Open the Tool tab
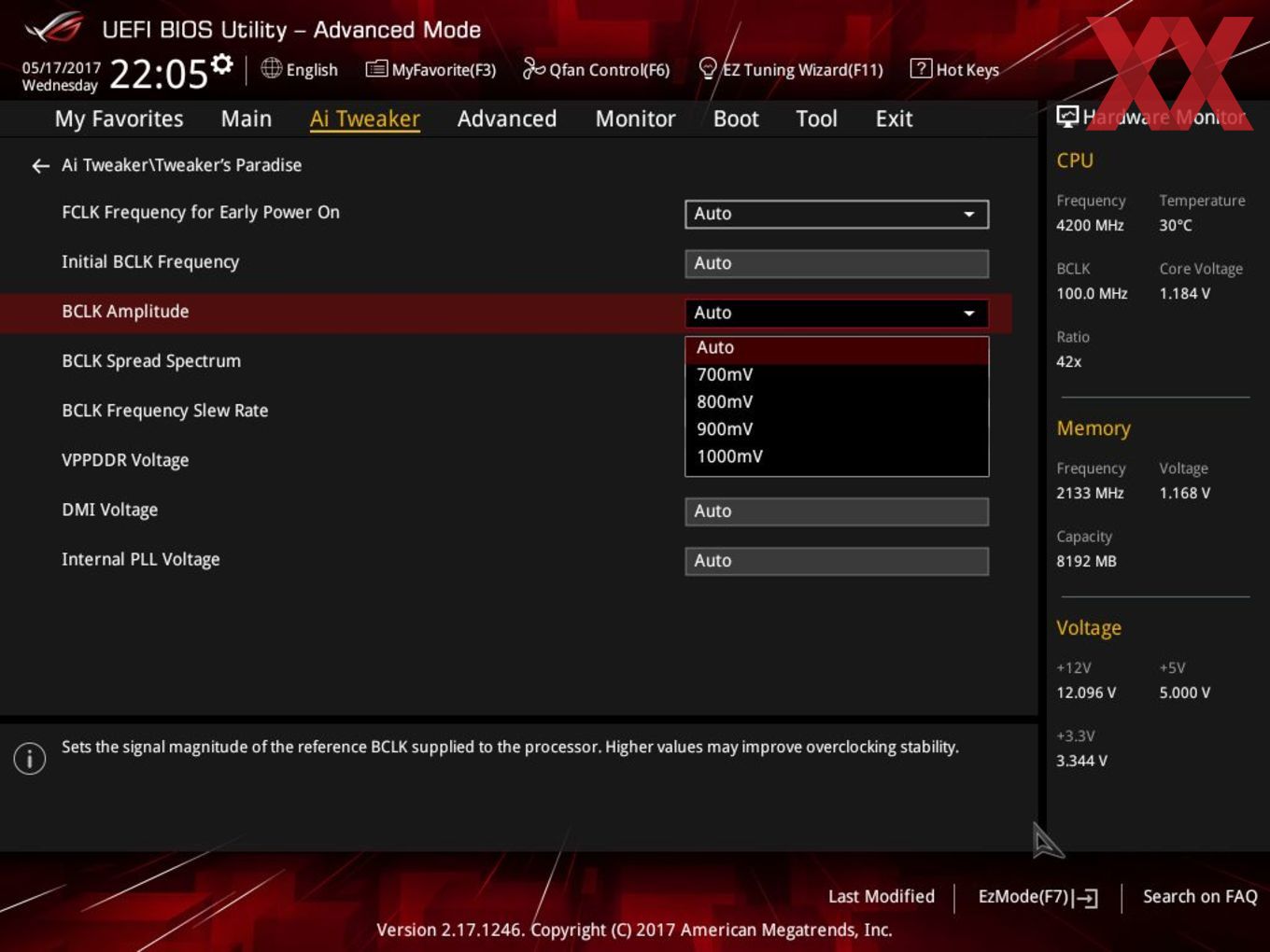Screen dimensions: 1270x952 pos(817,119)
